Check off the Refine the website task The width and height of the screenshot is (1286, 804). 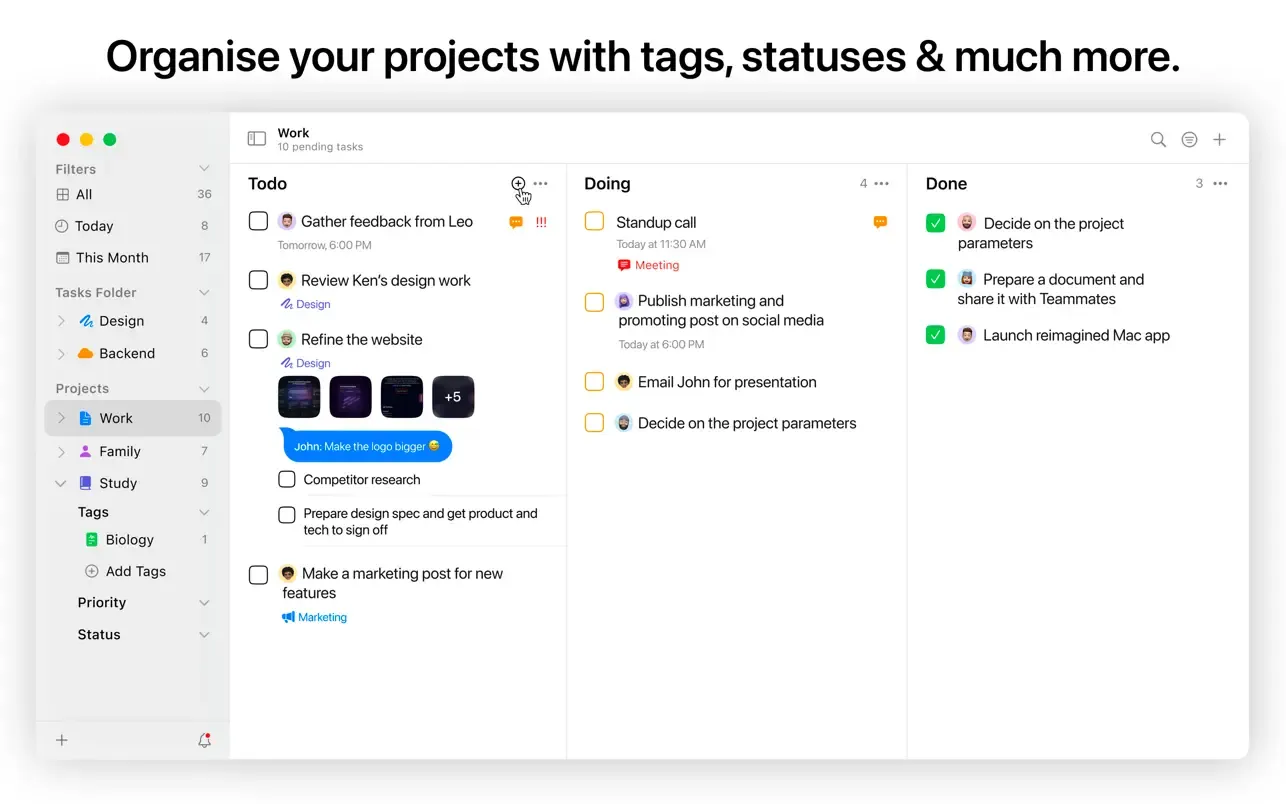click(x=258, y=339)
